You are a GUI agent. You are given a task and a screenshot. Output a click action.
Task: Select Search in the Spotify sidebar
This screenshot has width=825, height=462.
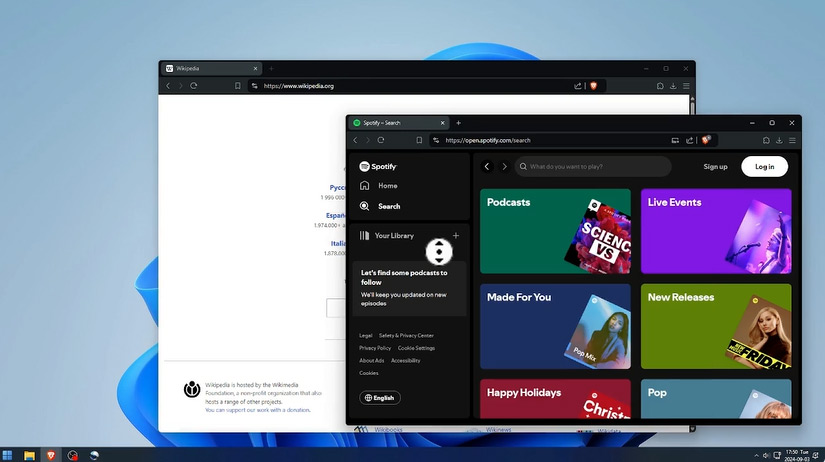tap(379, 206)
